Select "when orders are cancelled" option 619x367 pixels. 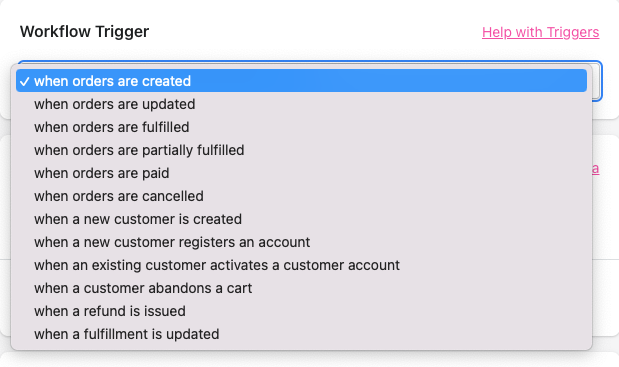pos(301,196)
